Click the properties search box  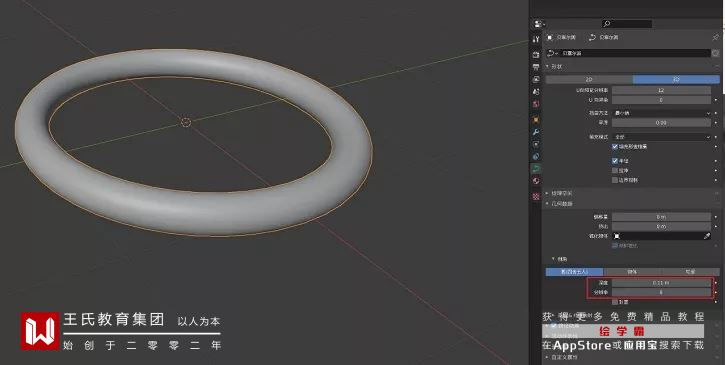coord(627,24)
